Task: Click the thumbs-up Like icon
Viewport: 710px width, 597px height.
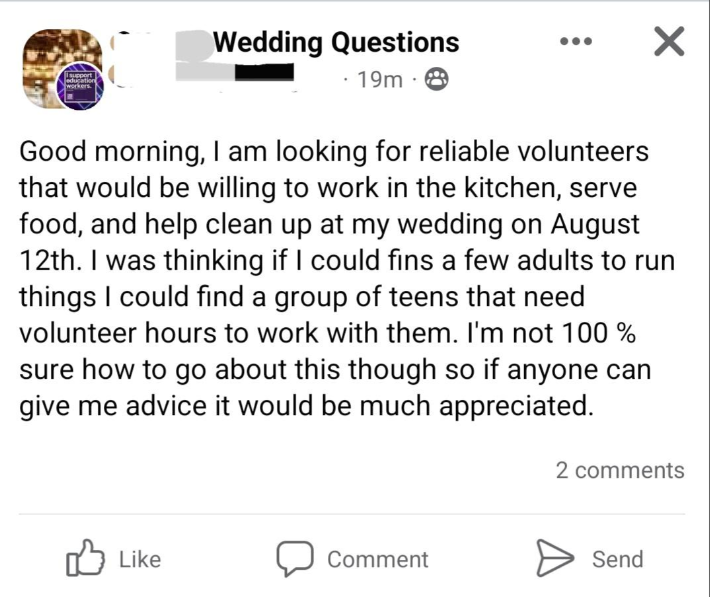Action: pos(85,558)
